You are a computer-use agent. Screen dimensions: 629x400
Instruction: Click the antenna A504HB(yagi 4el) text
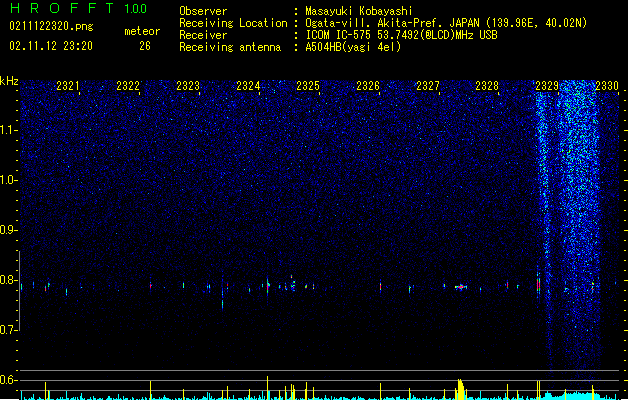pyautogui.click(x=353, y=47)
